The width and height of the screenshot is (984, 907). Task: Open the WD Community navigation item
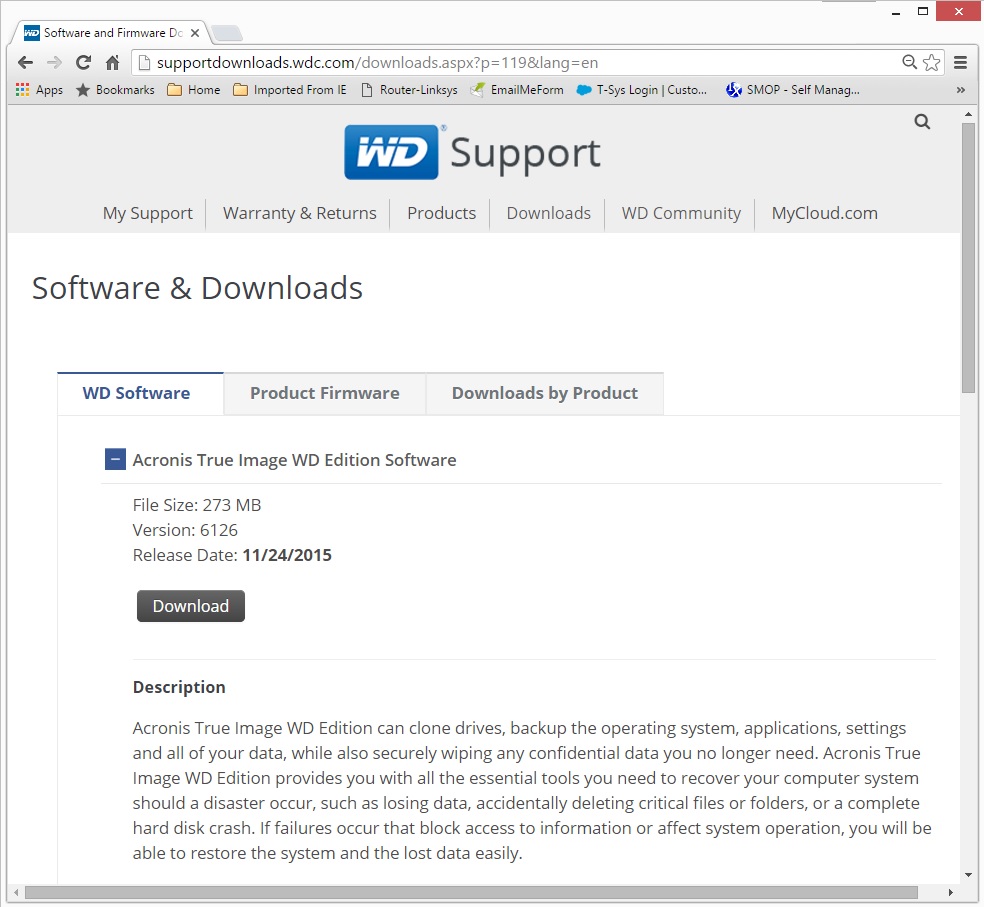[x=681, y=213]
